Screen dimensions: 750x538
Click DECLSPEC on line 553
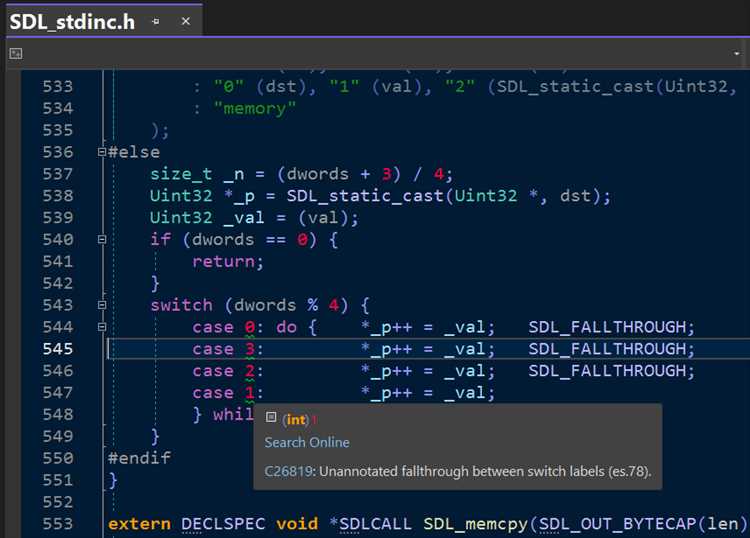(x=223, y=524)
